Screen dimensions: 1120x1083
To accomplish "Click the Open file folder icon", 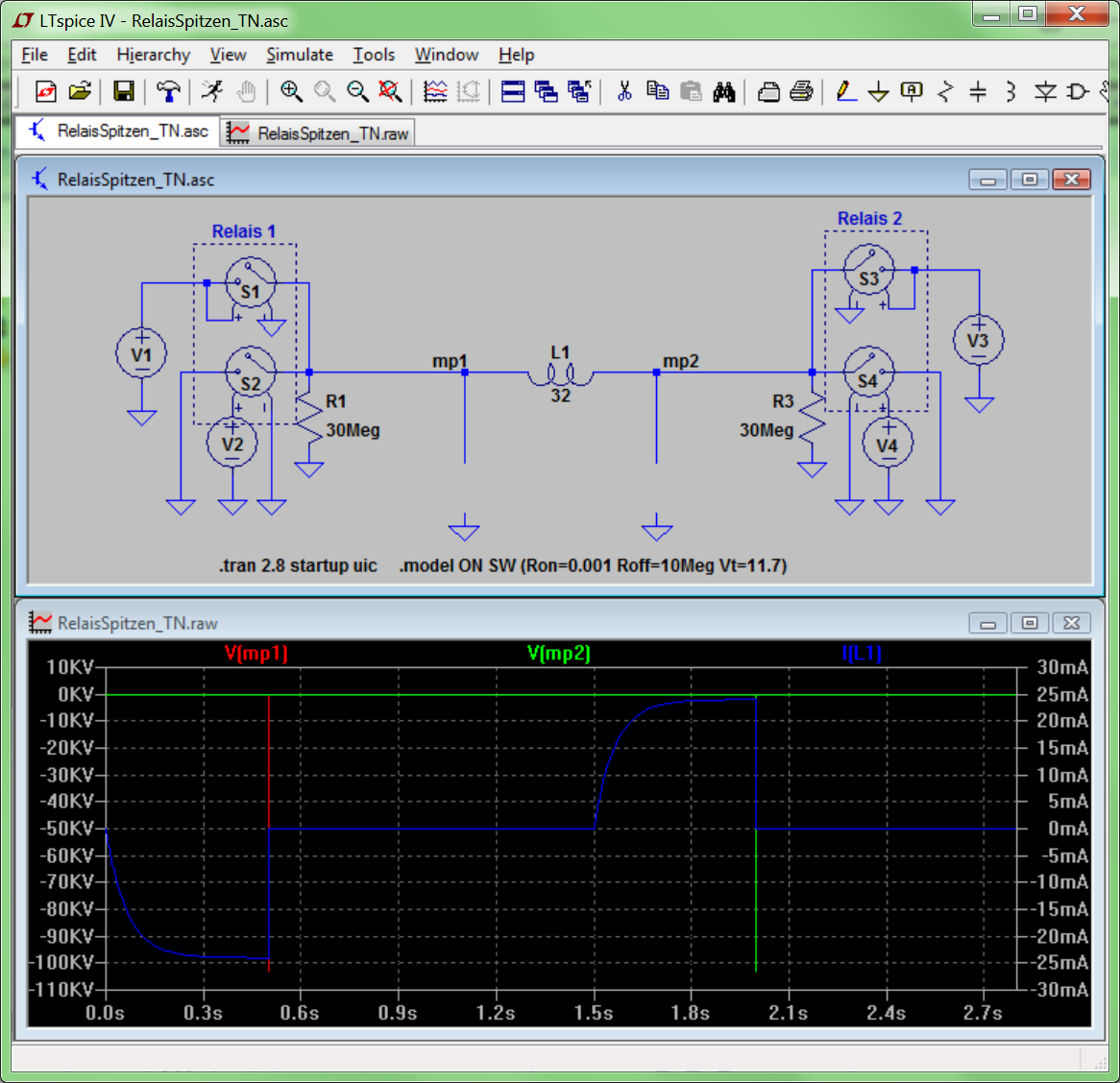I will coord(80,91).
